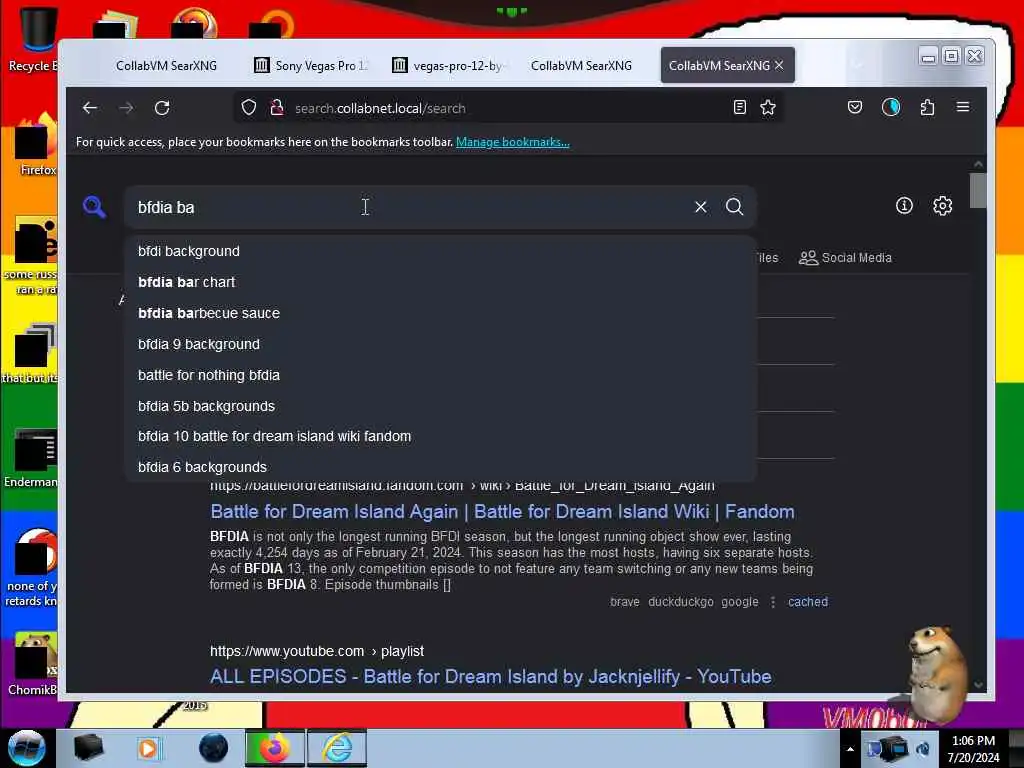Choose suggestion 'battle for nothing bfdia'

point(441,375)
